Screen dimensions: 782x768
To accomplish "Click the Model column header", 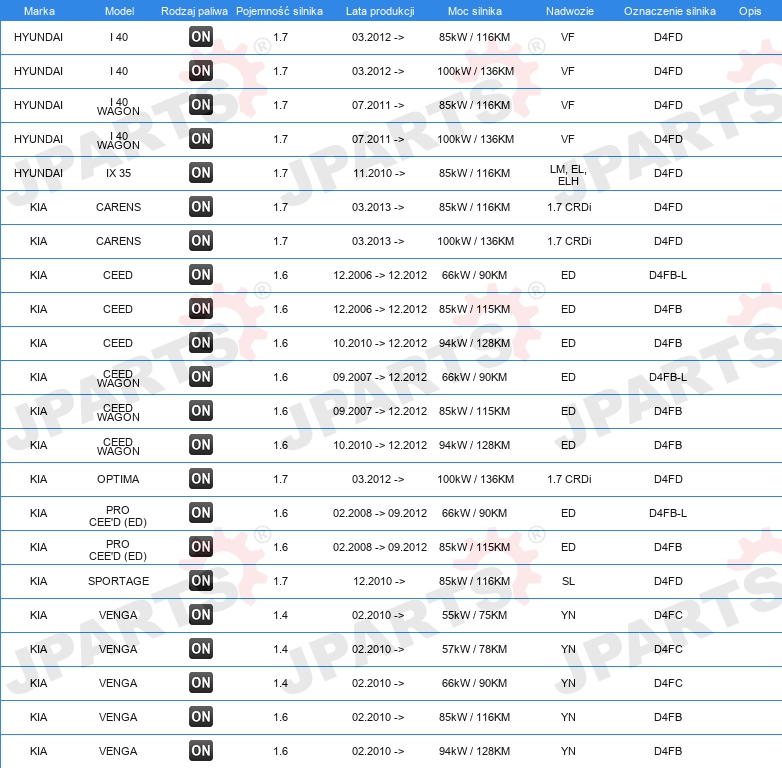I will pyautogui.click(x=119, y=11).
